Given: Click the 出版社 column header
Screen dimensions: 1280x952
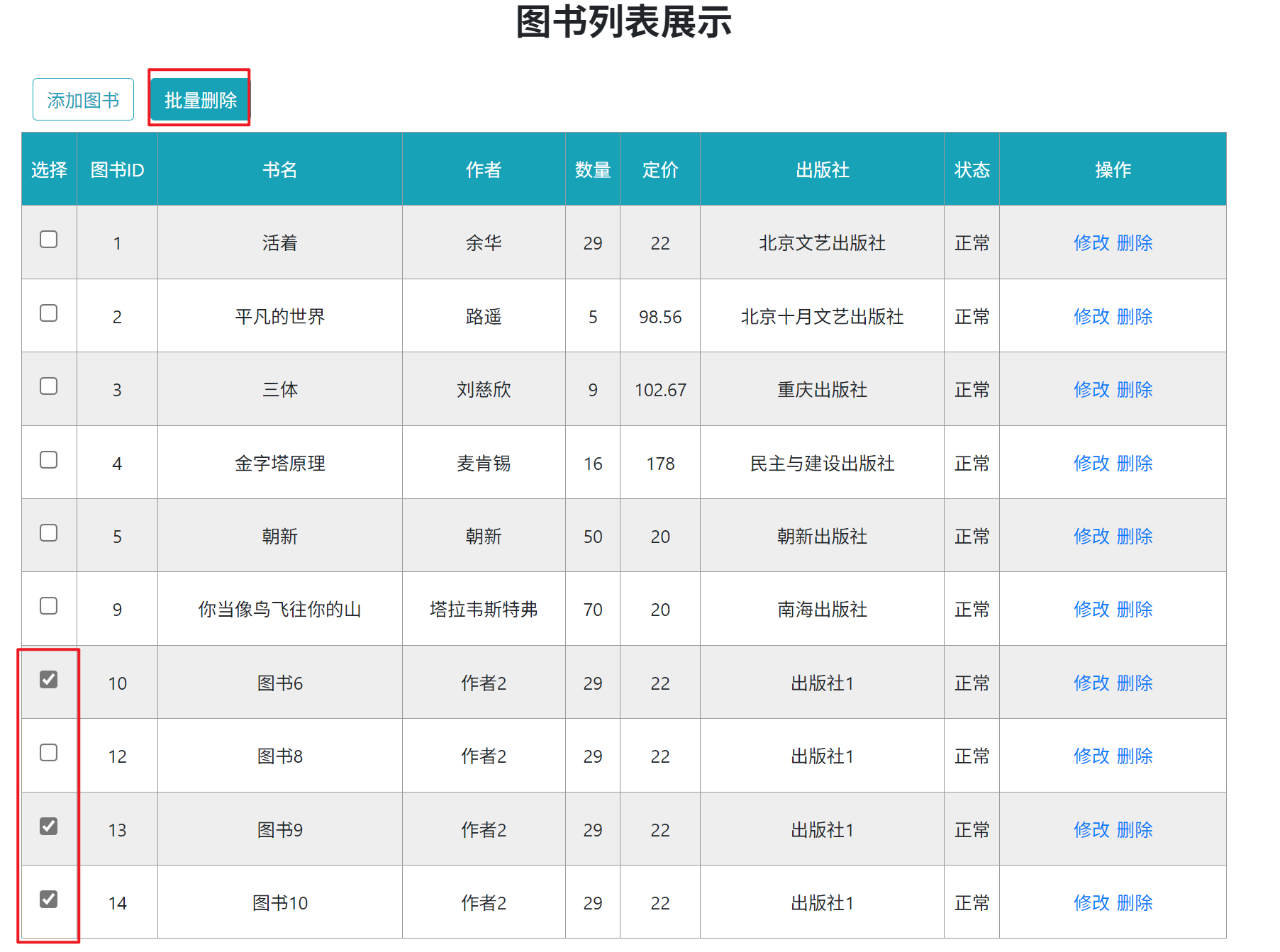Looking at the screenshot, I should click(822, 169).
